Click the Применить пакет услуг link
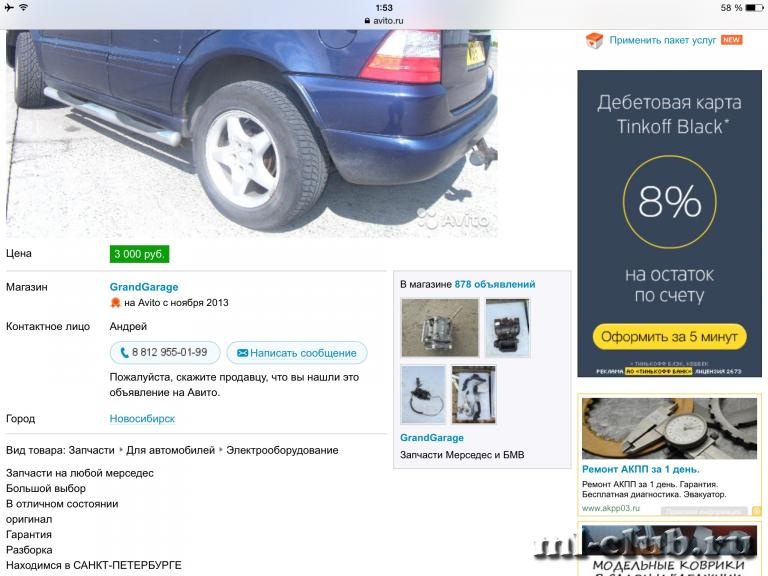The width and height of the screenshot is (768, 576). [x=663, y=40]
